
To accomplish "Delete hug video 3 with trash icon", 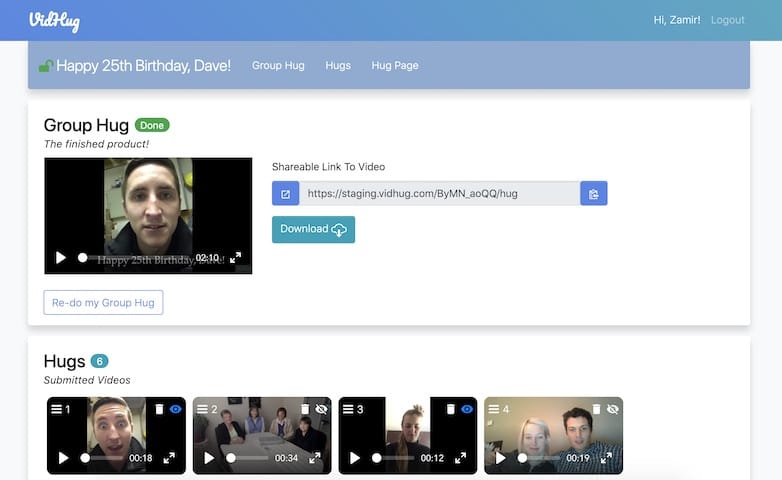I will point(450,409).
